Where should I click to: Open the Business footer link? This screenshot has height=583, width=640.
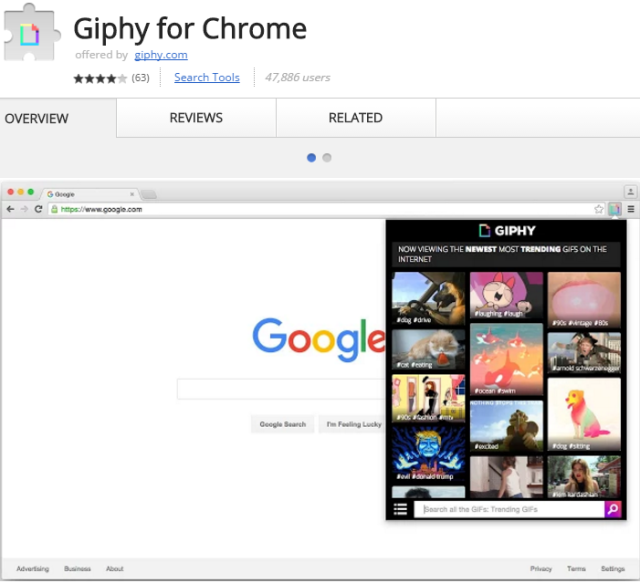(x=78, y=569)
